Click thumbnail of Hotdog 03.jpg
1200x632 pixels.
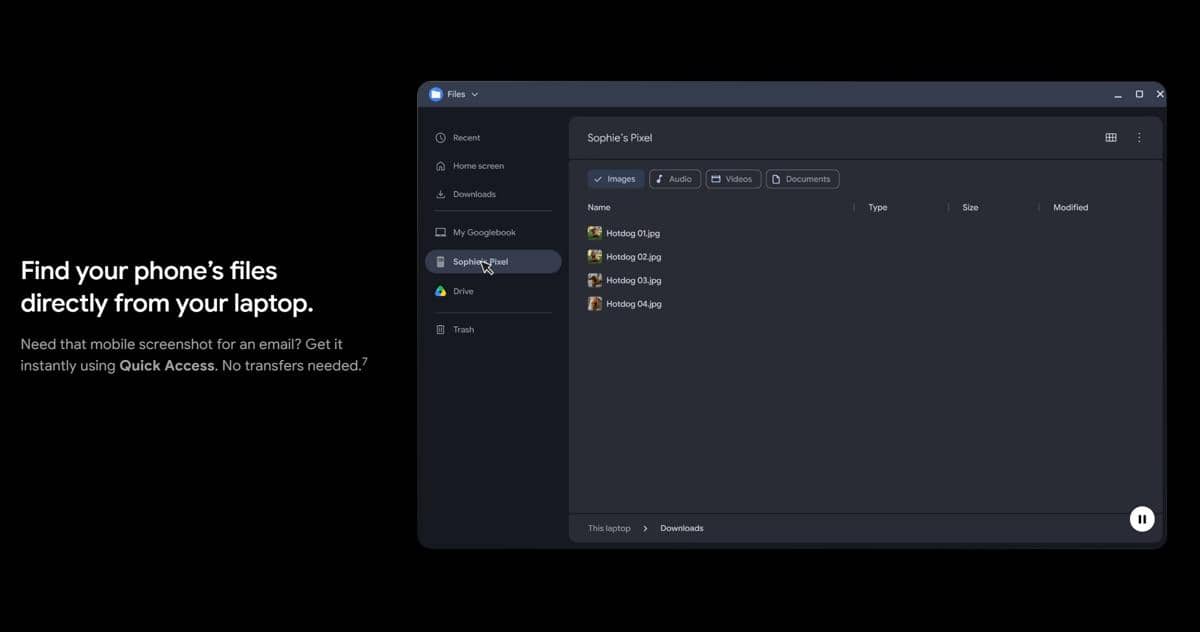(595, 281)
